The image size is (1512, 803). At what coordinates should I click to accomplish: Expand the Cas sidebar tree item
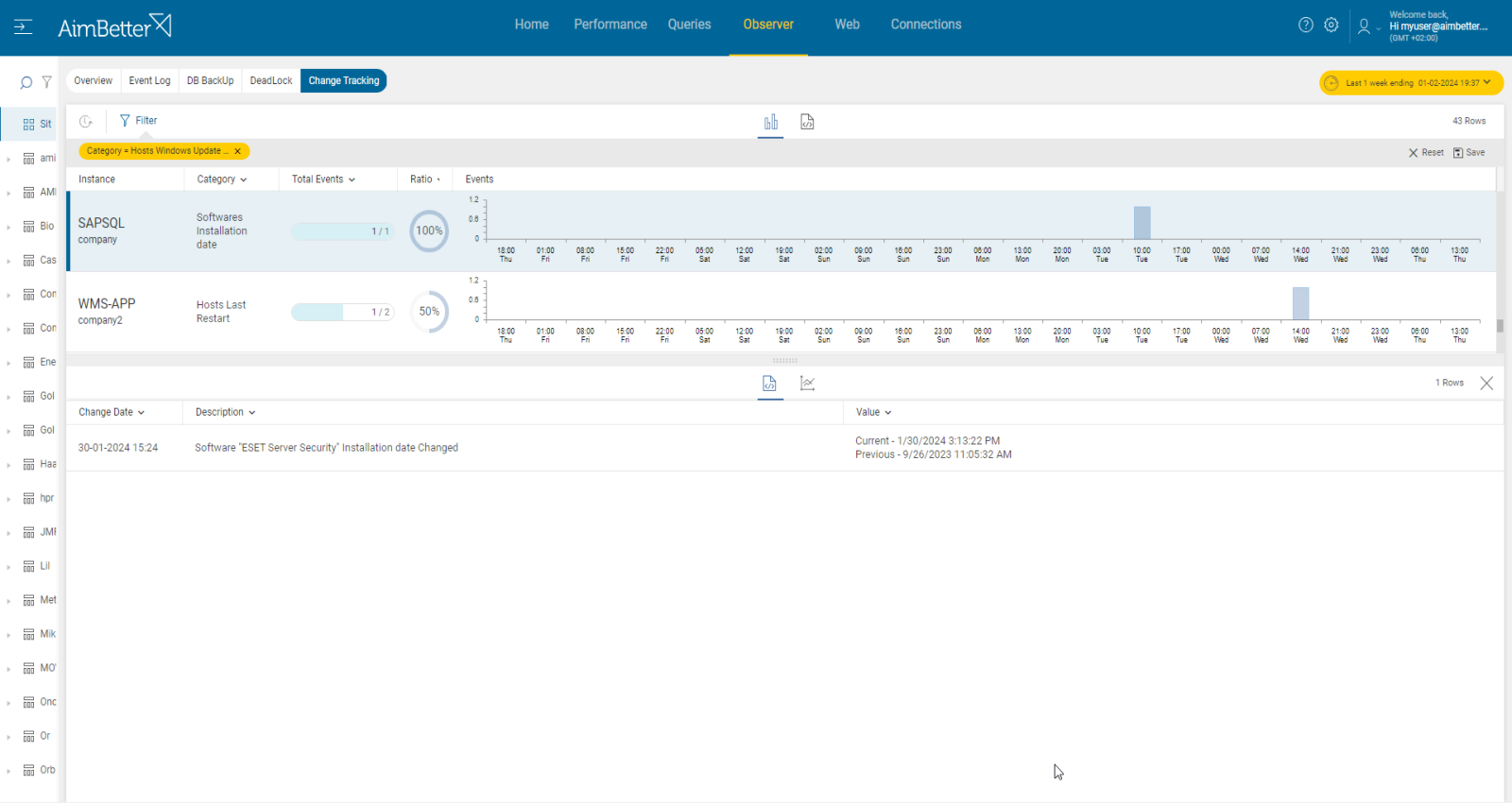pos(9,261)
